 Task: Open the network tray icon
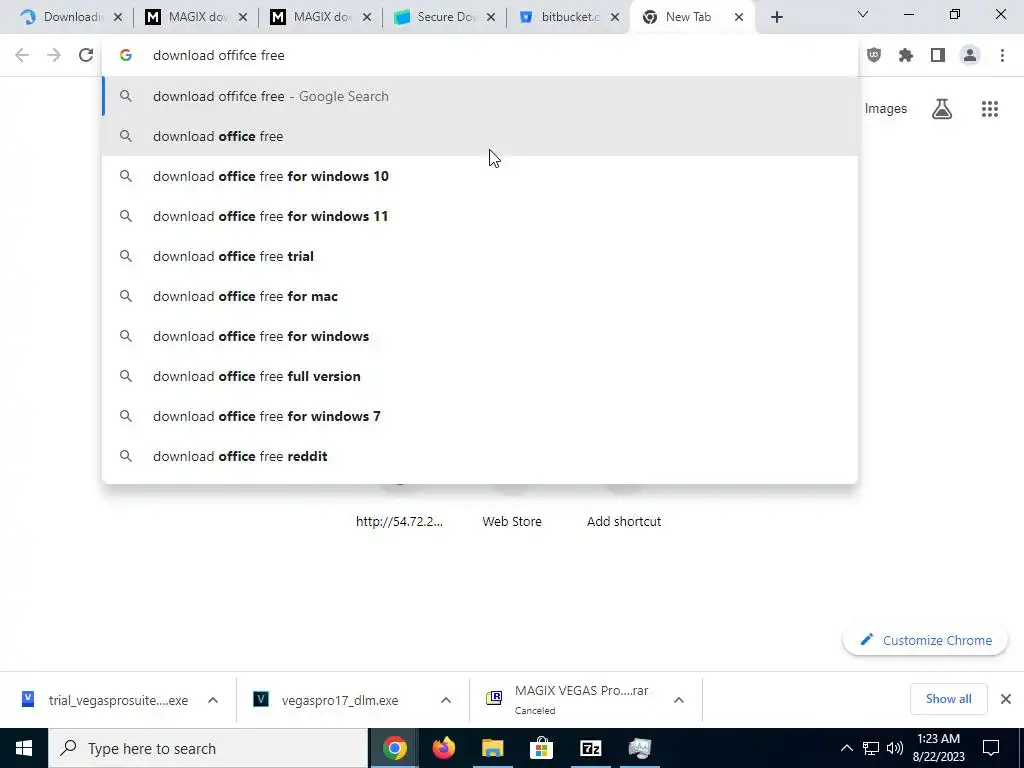click(871, 748)
